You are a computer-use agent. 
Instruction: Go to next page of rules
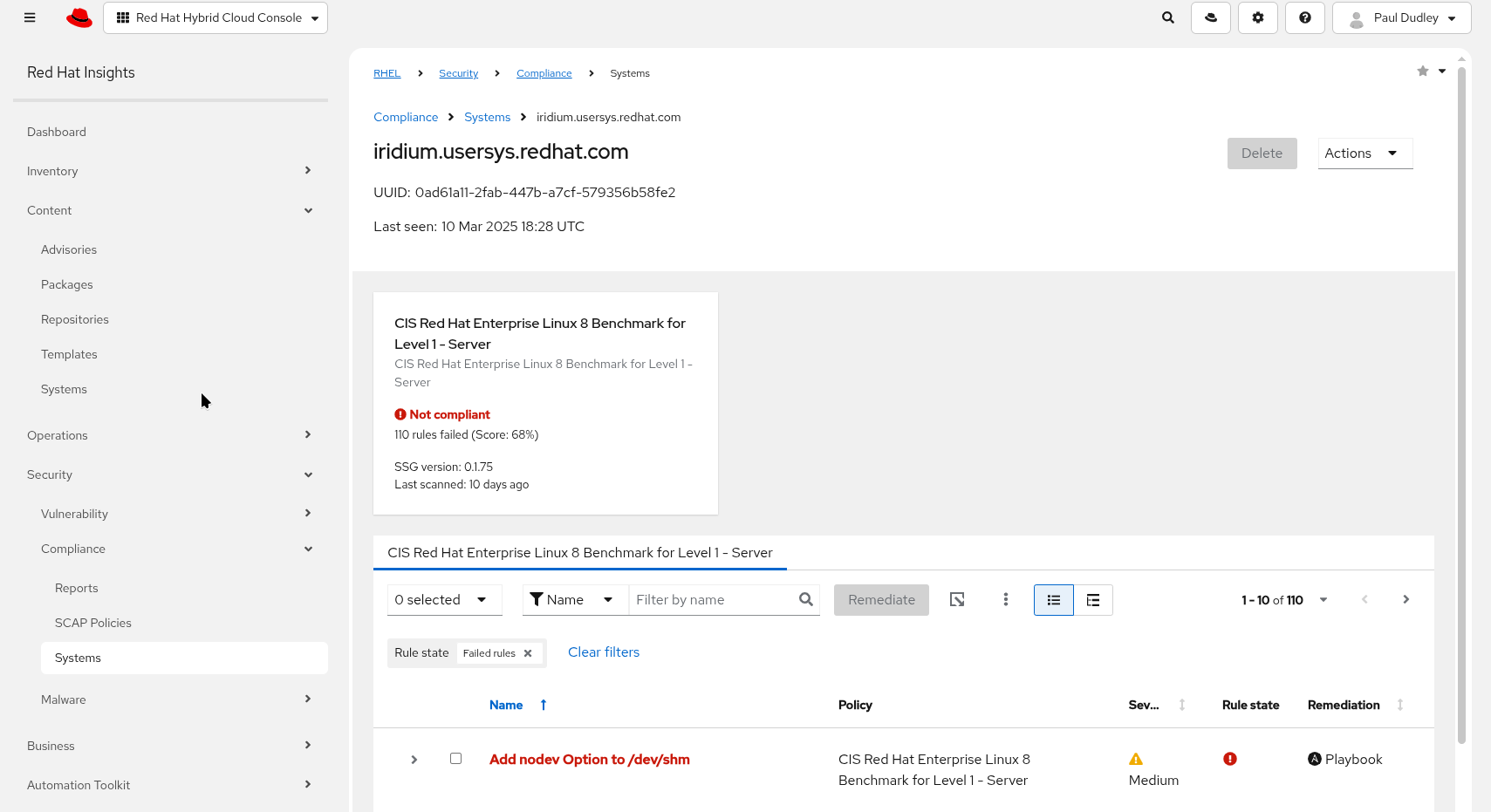[x=1406, y=599]
